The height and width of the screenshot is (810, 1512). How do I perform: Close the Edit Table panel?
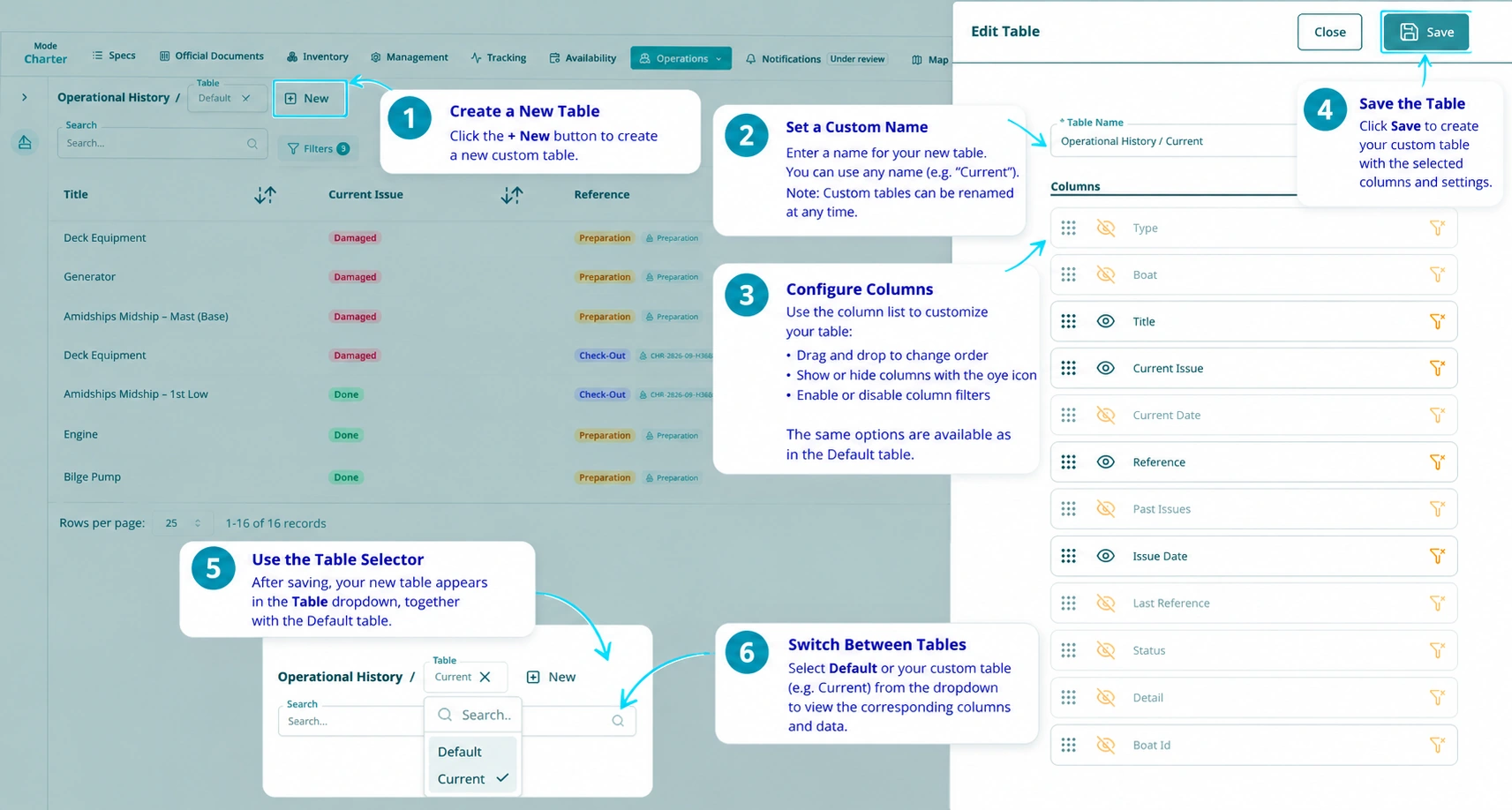(x=1329, y=33)
